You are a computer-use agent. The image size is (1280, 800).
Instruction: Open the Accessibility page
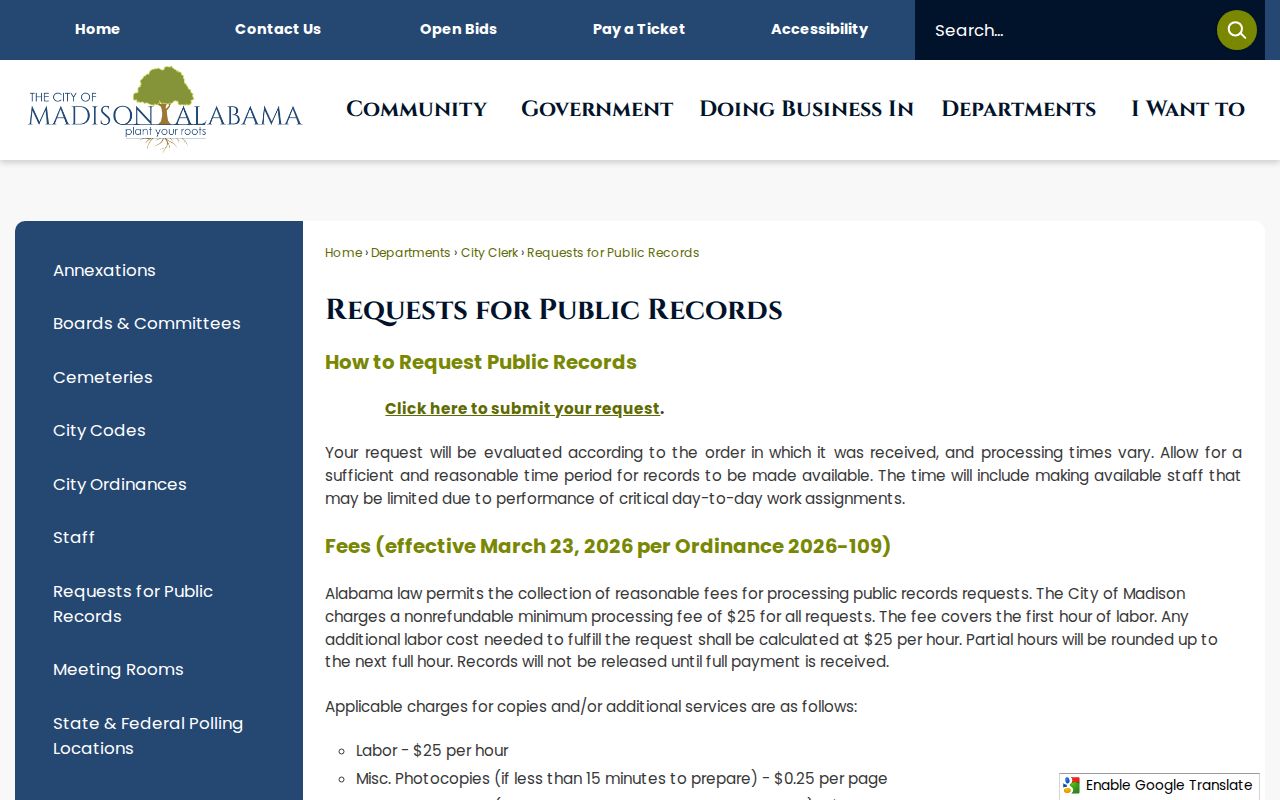pos(819,29)
